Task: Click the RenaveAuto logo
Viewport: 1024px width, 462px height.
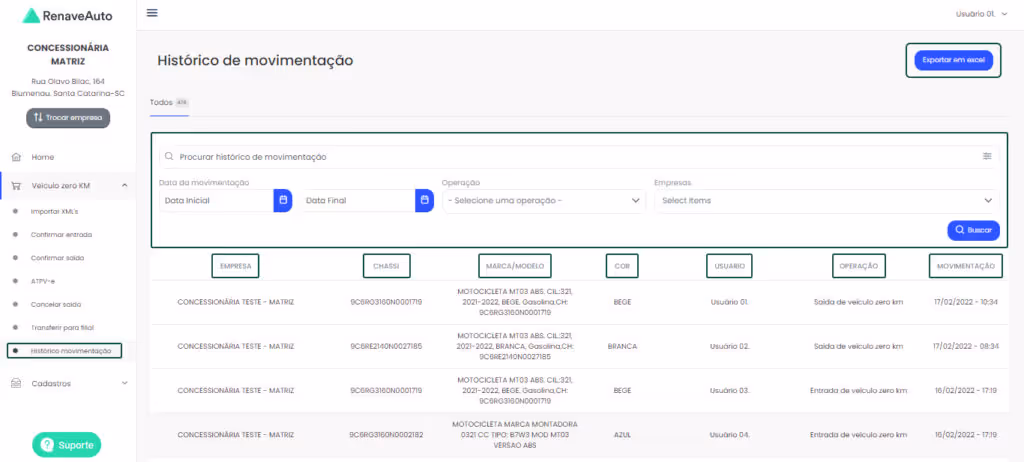Action: tap(67, 16)
